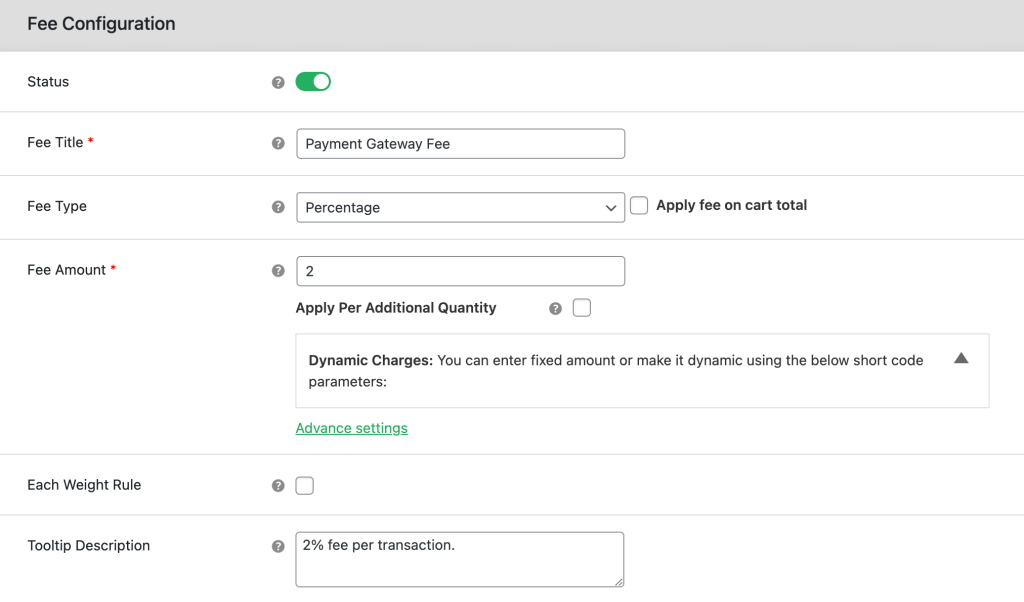This screenshot has height=602, width=1024.
Task: Click the 'Fee Configuration' heading
Action: pyautogui.click(x=101, y=24)
